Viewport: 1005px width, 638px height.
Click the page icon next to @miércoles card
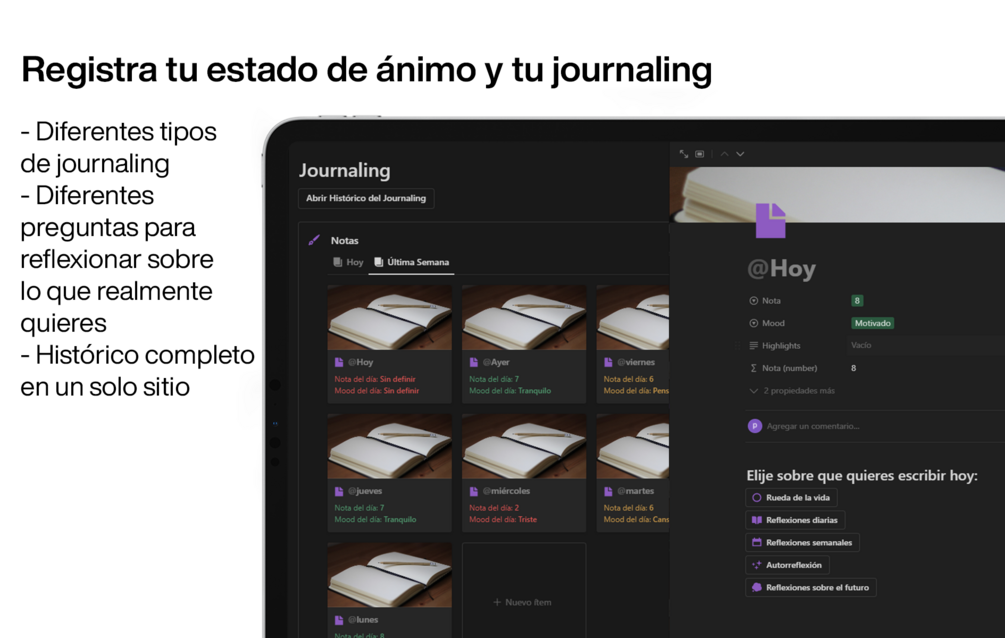tap(474, 491)
